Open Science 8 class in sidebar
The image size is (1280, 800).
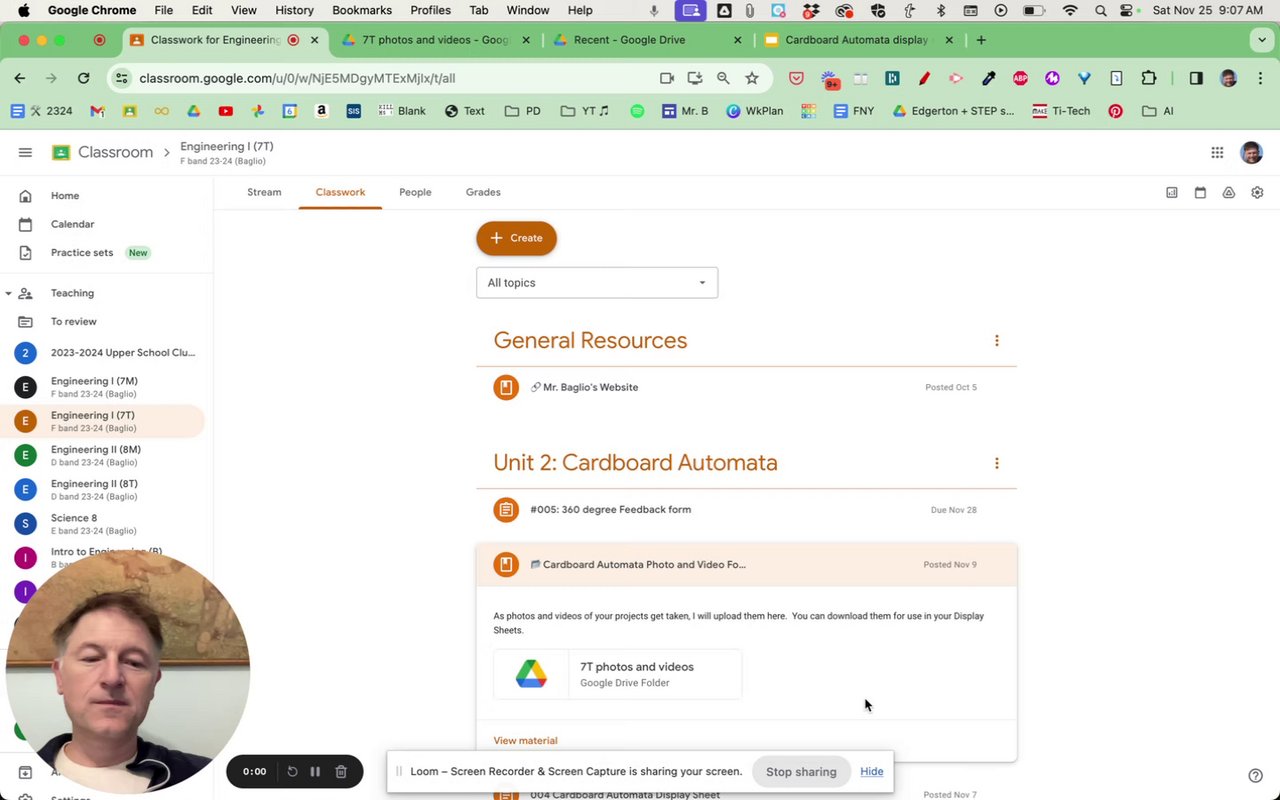coord(103,524)
